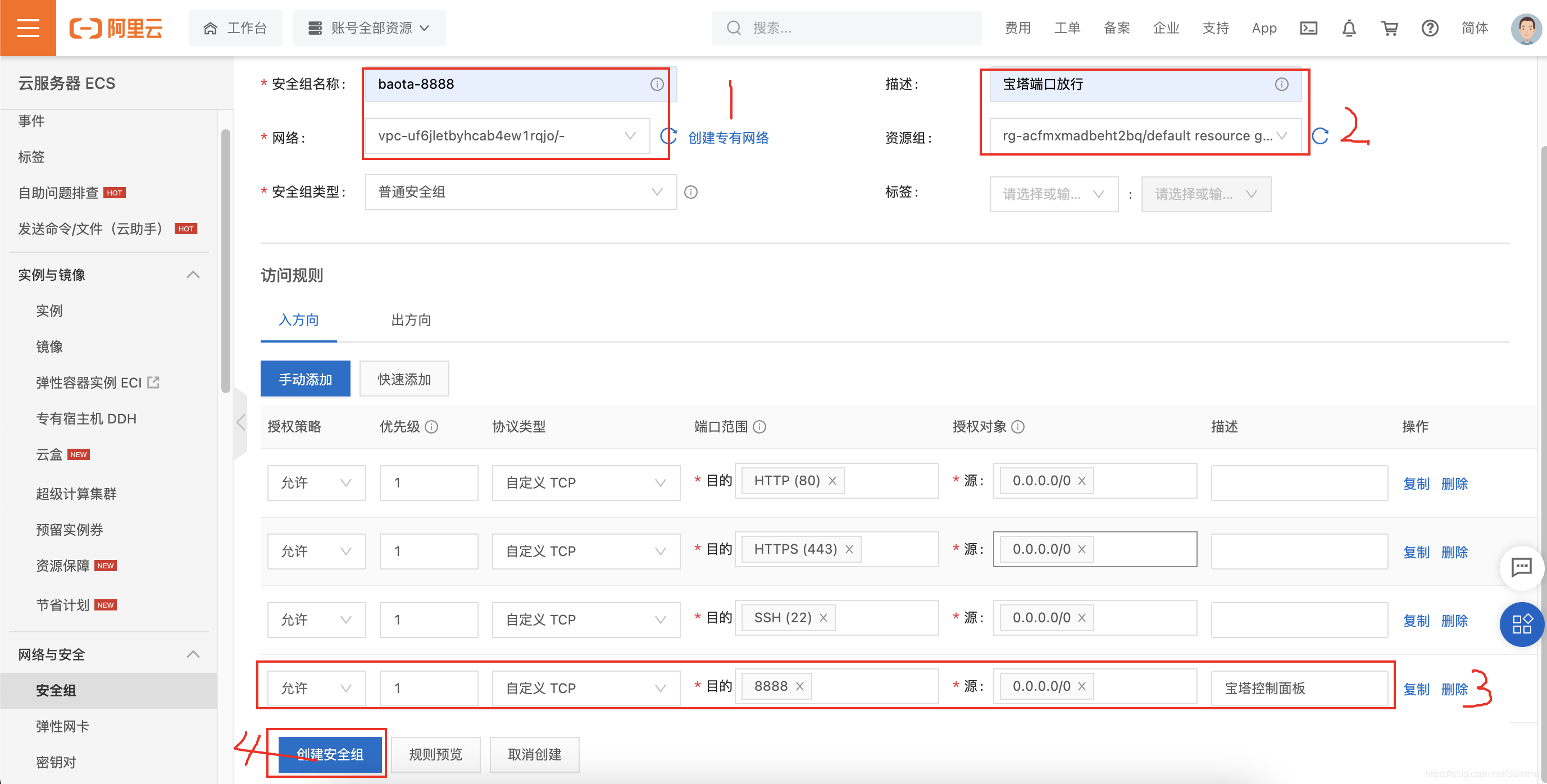
Task: Switch to the 出方向 tab
Action: coord(411,320)
